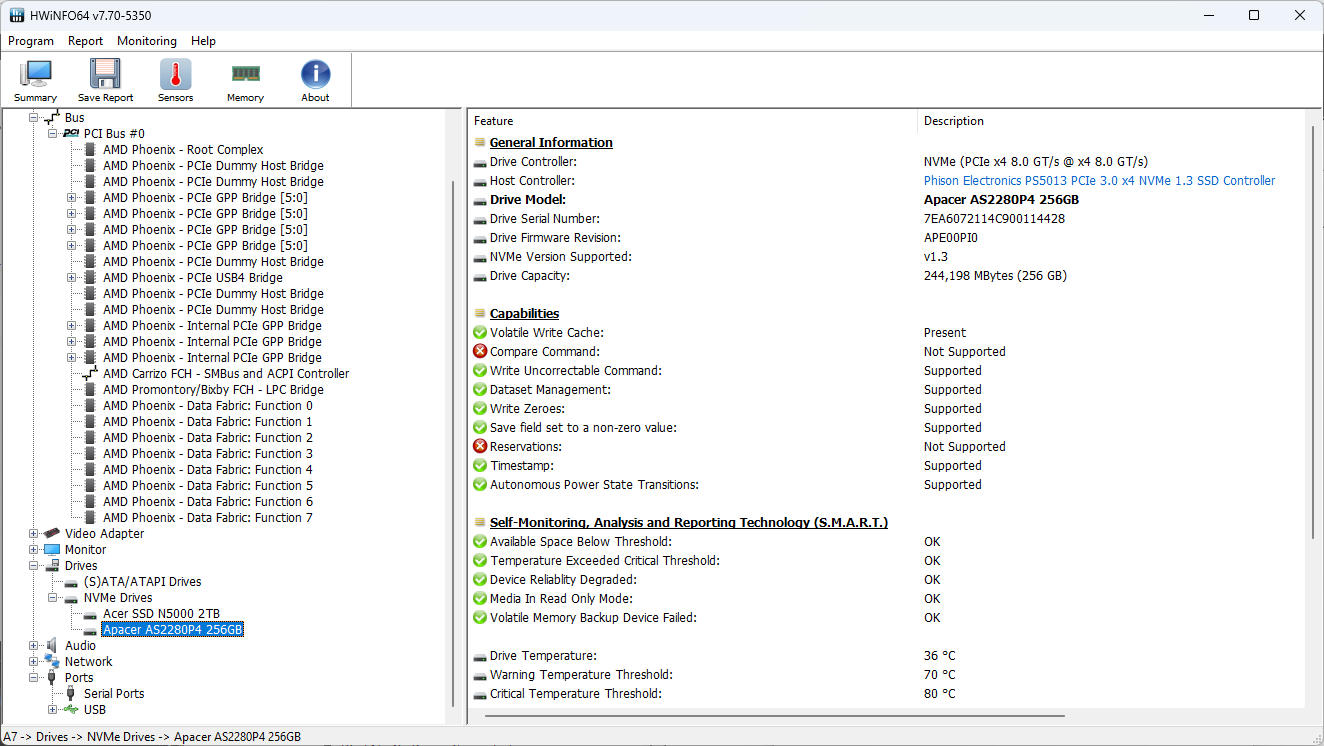Click the HWiNFO64 title bar app icon
Viewport: 1324px width, 746px height.
(x=17, y=16)
